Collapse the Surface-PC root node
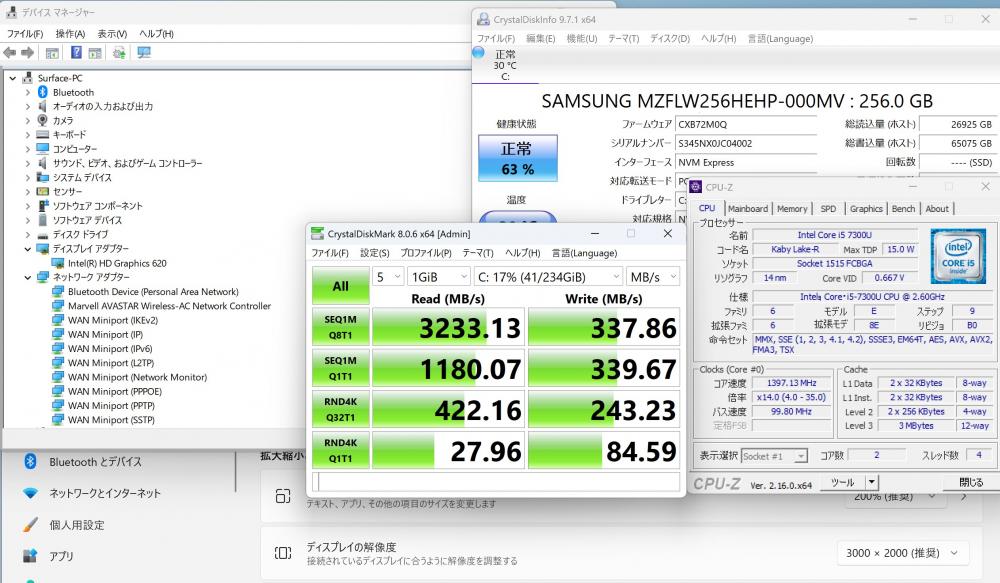Image resolution: width=1000 pixels, height=583 pixels. (x=12, y=78)
